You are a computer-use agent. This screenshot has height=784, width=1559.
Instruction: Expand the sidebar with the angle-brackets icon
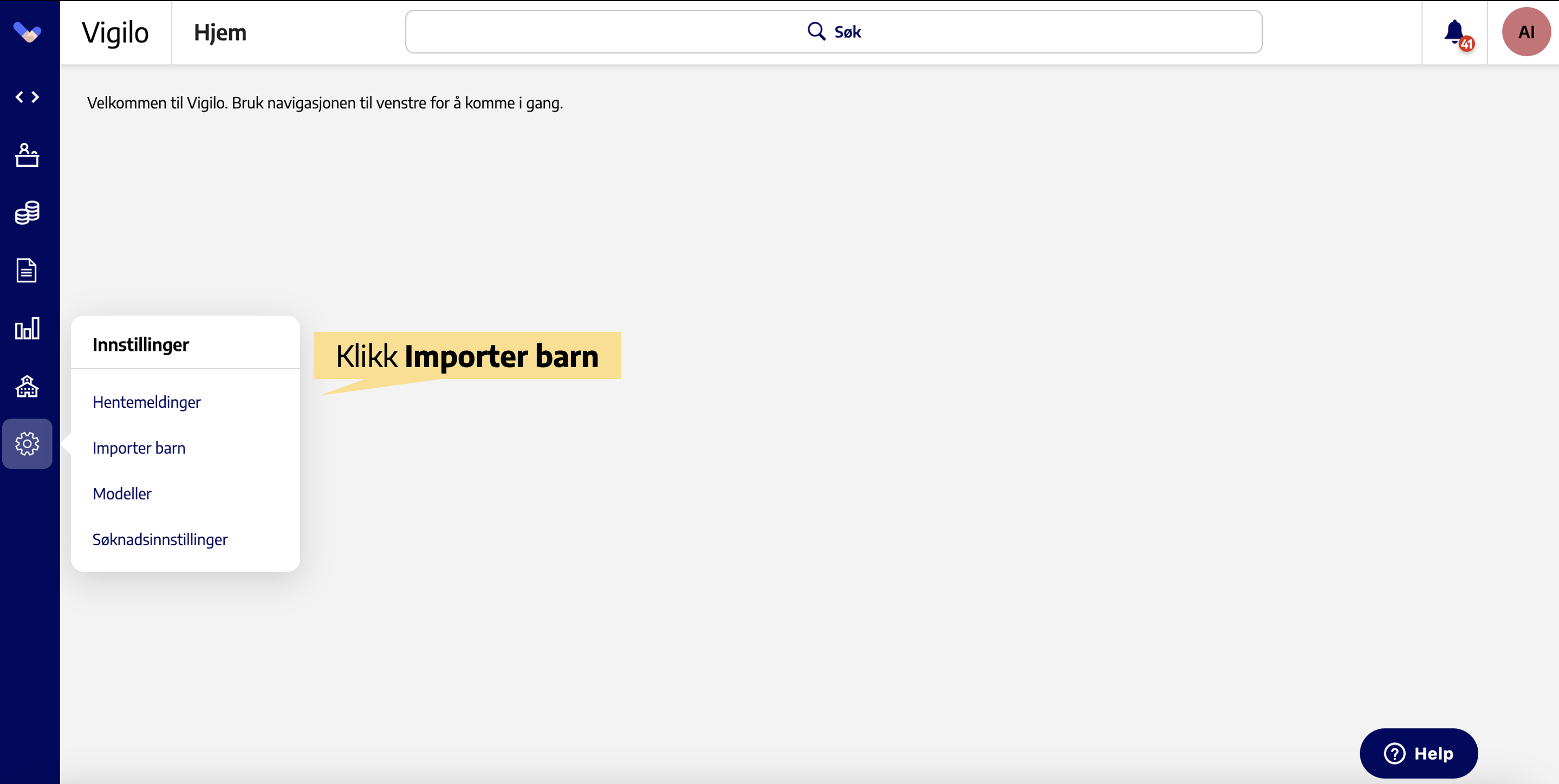(27, 97)
